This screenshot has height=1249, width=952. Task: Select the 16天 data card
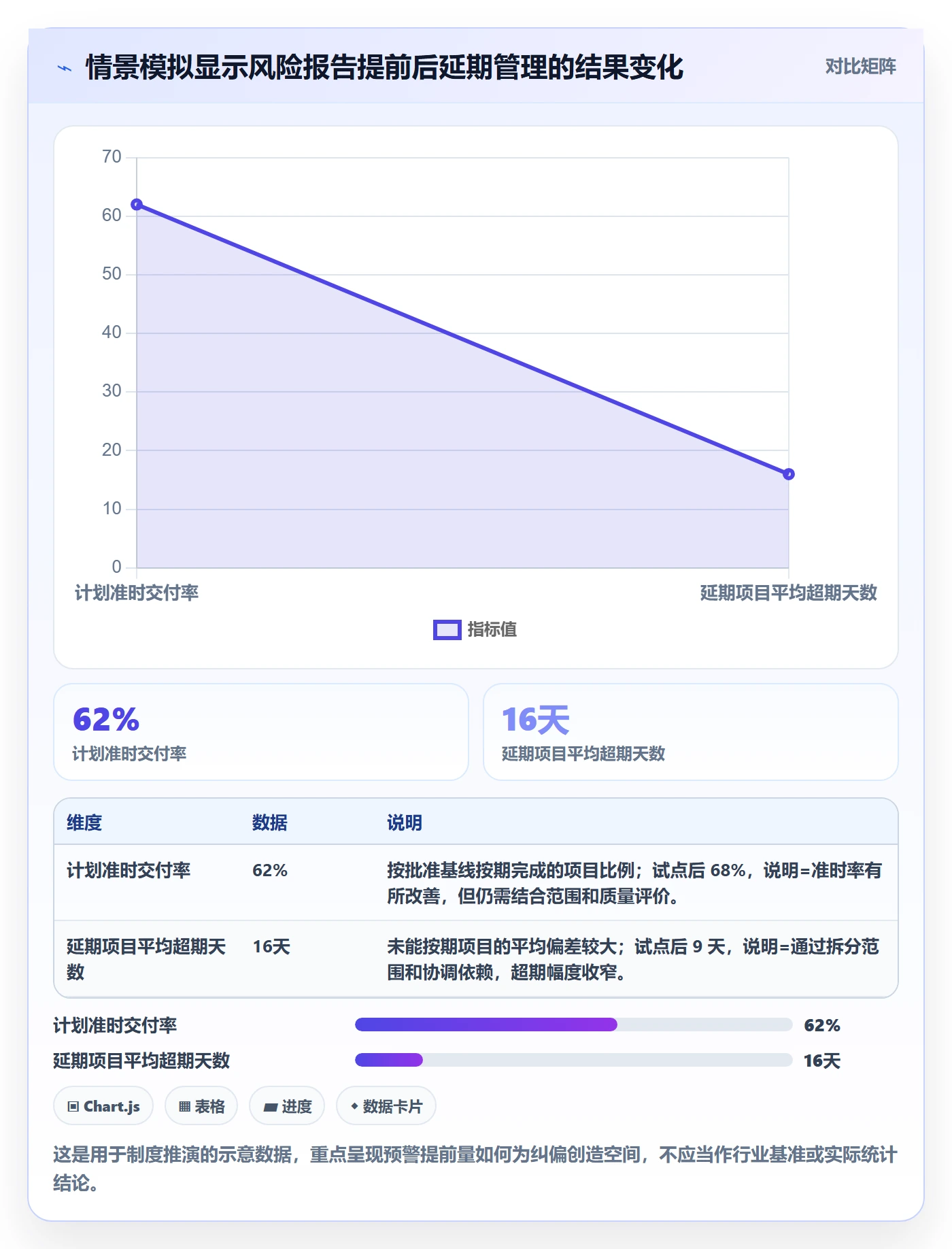tap(691, 732)
